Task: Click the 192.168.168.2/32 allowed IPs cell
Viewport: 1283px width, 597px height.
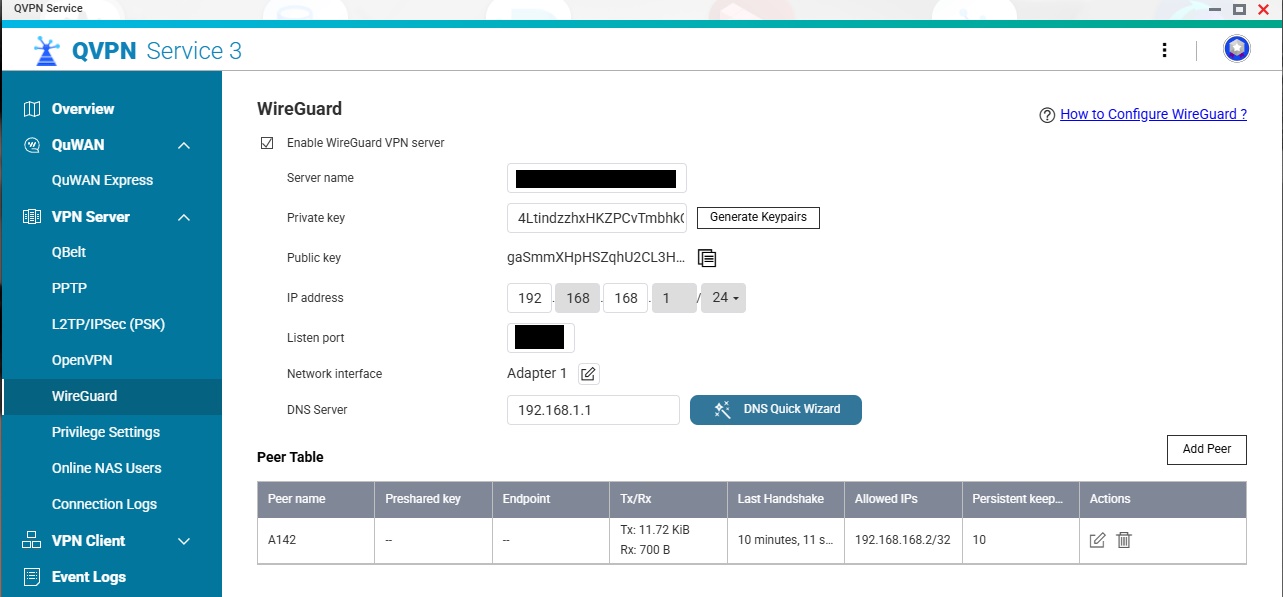Action: (902, 540)
